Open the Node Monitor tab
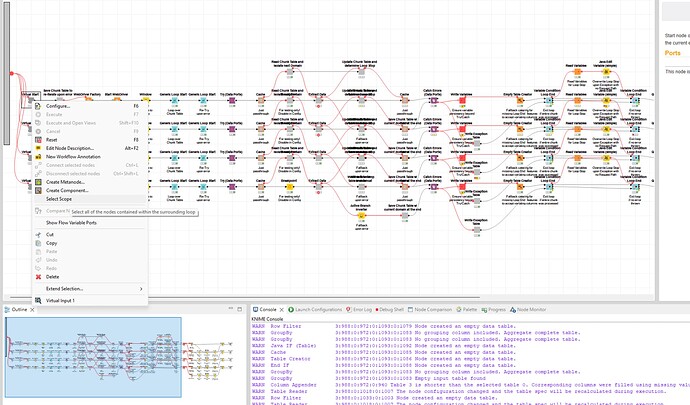This screenshot has height=405, width=690. pos(528,309)
